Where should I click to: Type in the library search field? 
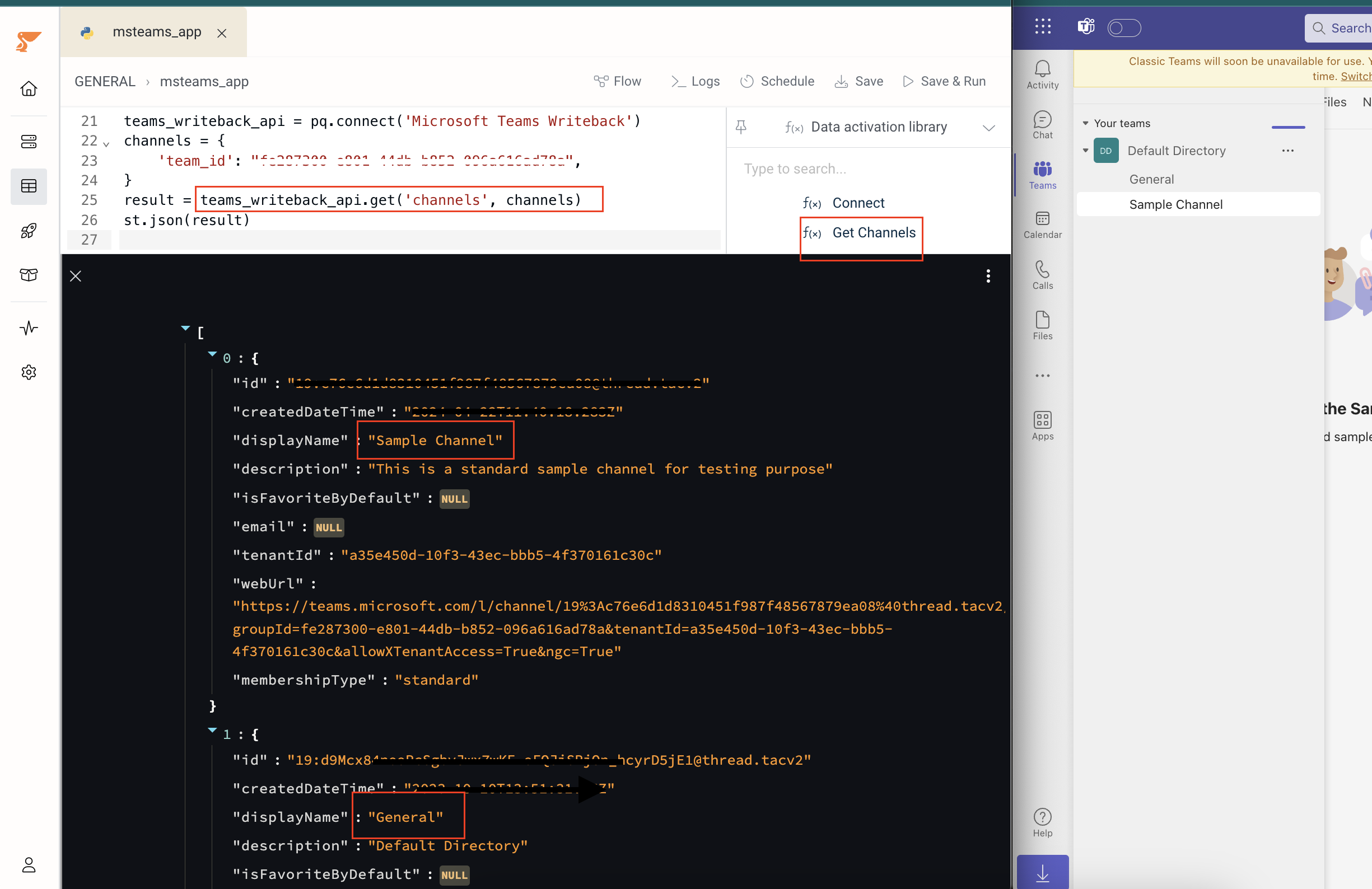[x=868, y=169]
